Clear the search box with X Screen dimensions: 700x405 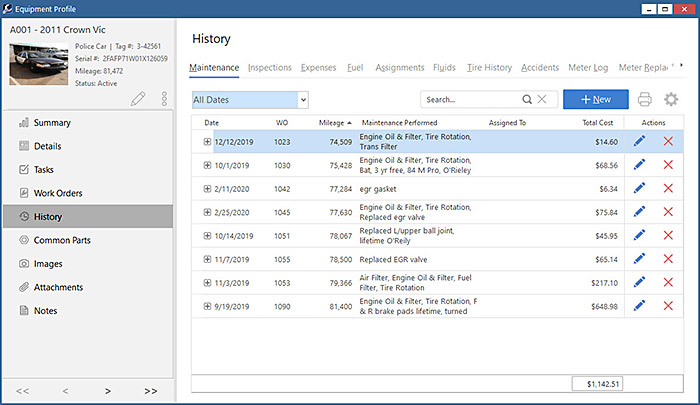tap(542, 99)
